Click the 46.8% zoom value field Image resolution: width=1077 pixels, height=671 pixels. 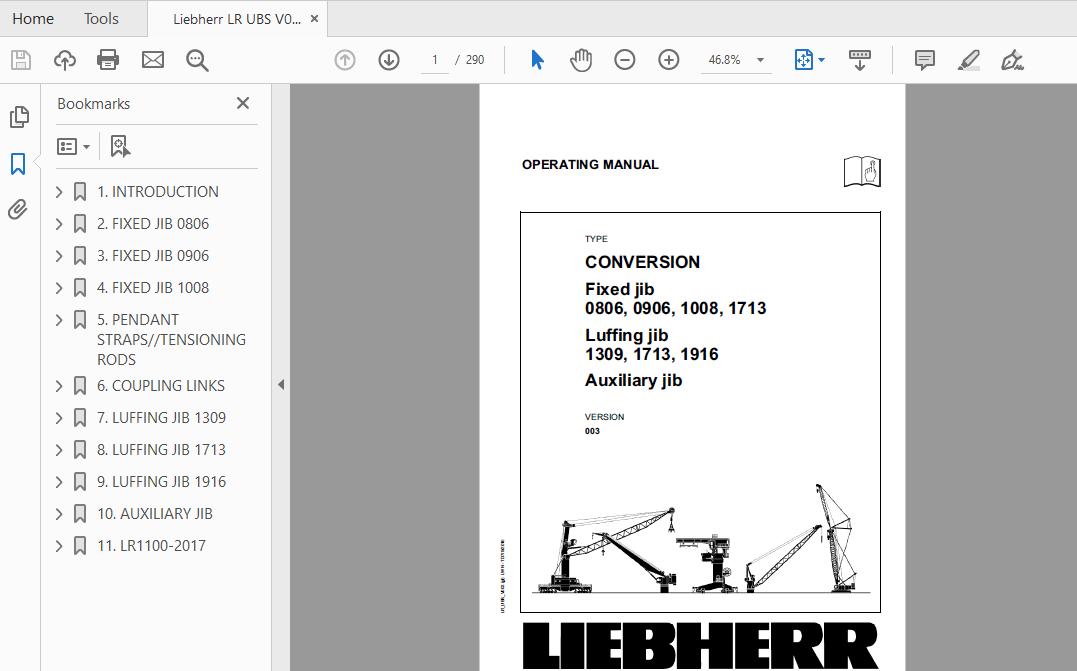point(725,60)
